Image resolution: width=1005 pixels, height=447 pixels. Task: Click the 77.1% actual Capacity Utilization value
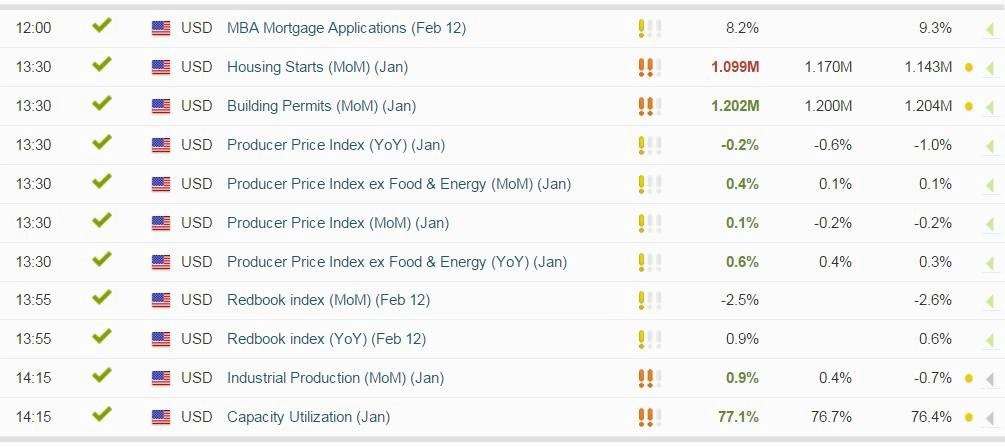click(x=738, y=417)
